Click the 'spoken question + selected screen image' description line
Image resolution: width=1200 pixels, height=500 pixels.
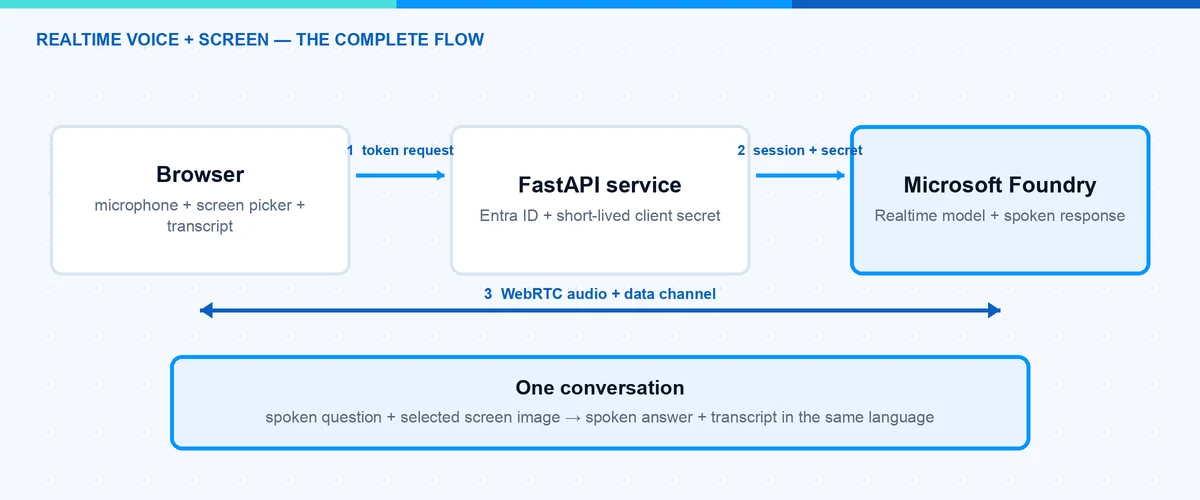pyautogui.click(x=600, y=417)
